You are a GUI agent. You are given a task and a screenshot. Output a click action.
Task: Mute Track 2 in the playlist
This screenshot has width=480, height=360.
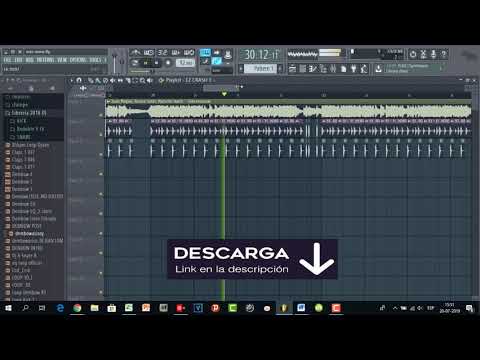(101, 135)
